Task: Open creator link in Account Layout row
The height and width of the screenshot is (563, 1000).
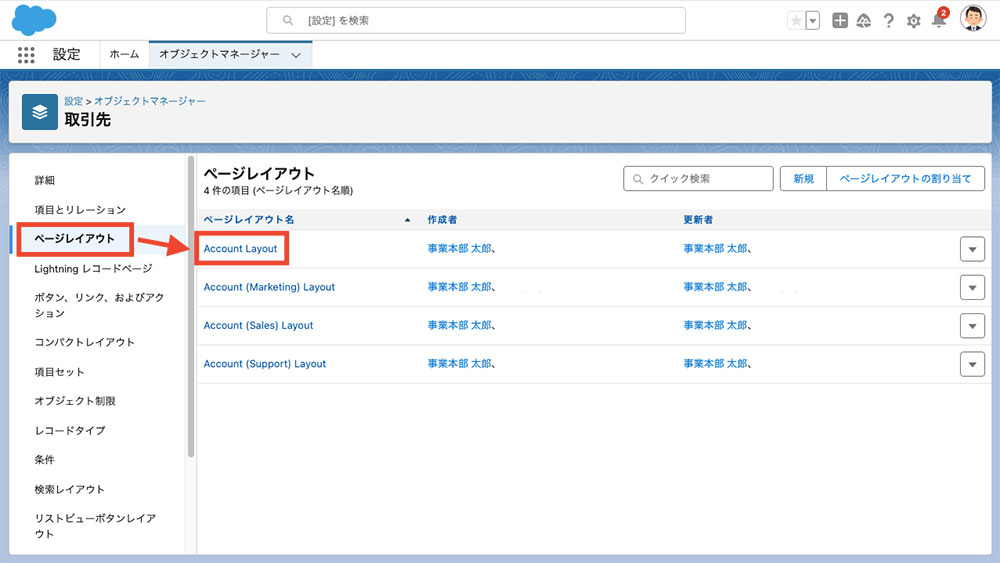Action: (x=461, y=249)
